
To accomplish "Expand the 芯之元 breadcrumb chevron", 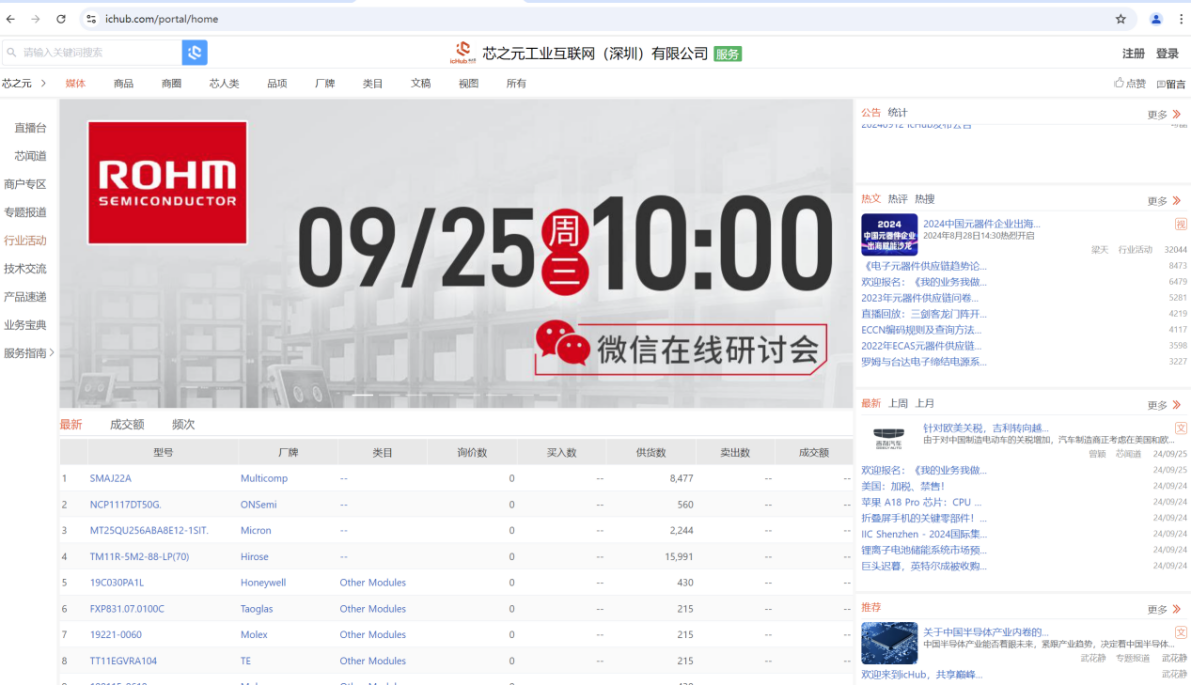I will pyautogui.click(x=44, y=83).
